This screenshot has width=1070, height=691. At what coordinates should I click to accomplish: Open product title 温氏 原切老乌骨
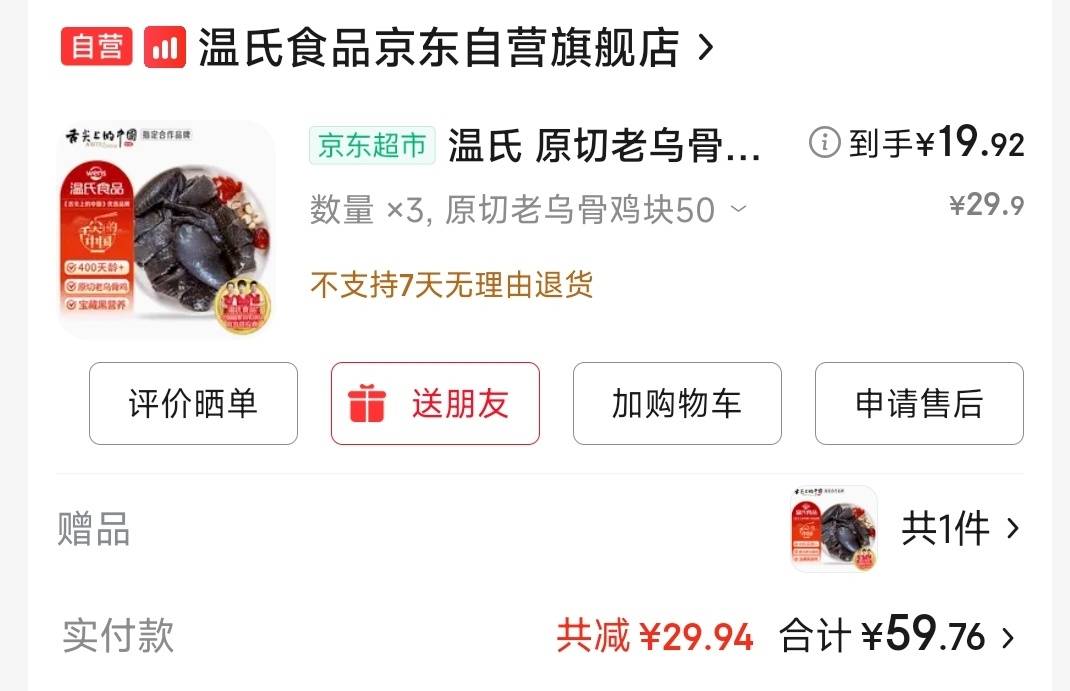(604, 145)
